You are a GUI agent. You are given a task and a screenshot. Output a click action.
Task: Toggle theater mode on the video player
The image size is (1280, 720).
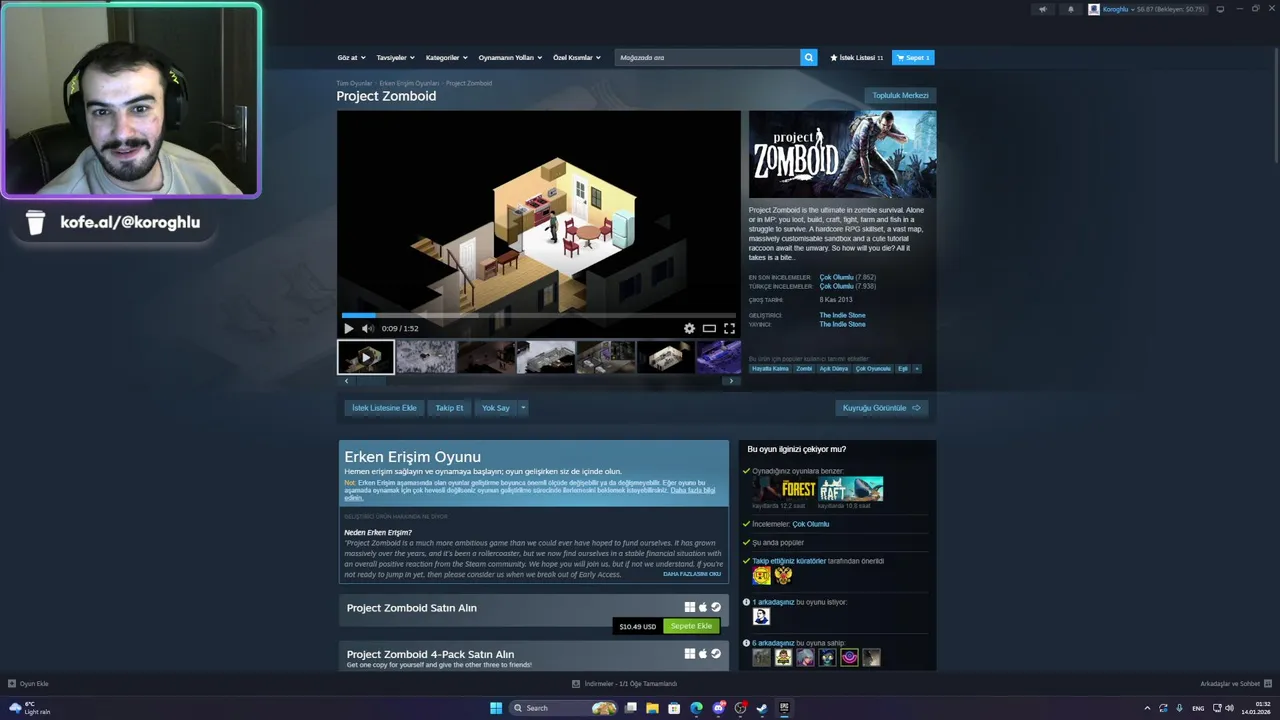709,328
